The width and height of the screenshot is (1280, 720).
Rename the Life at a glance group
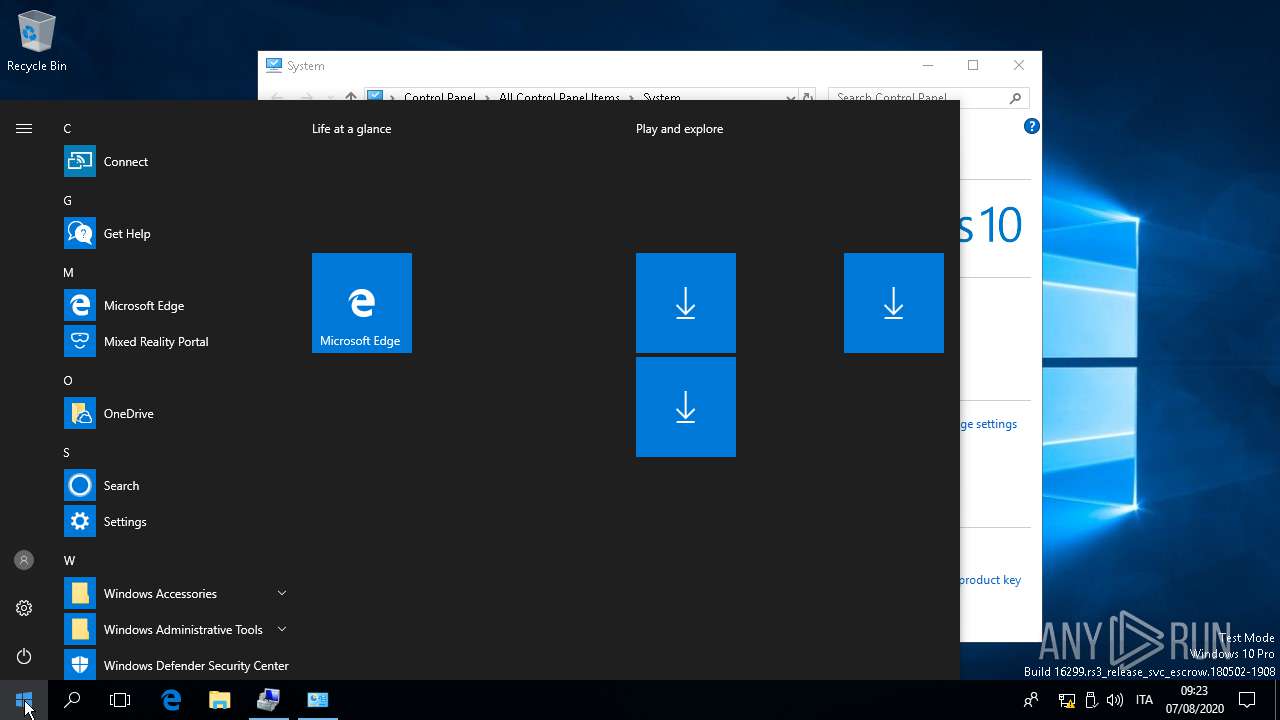[x=352, y=128]
